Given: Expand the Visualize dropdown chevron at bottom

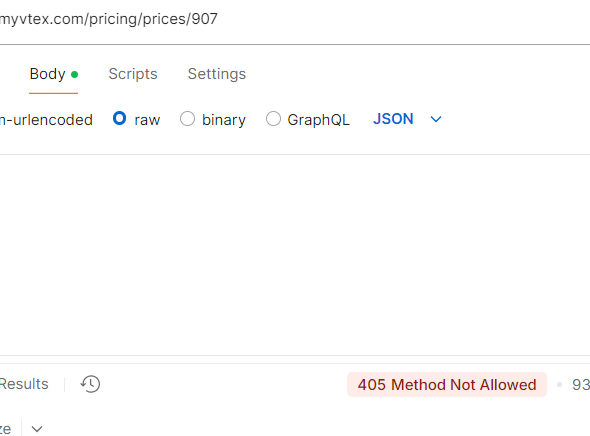Looking at the screenshot, I should click(37, 429).
